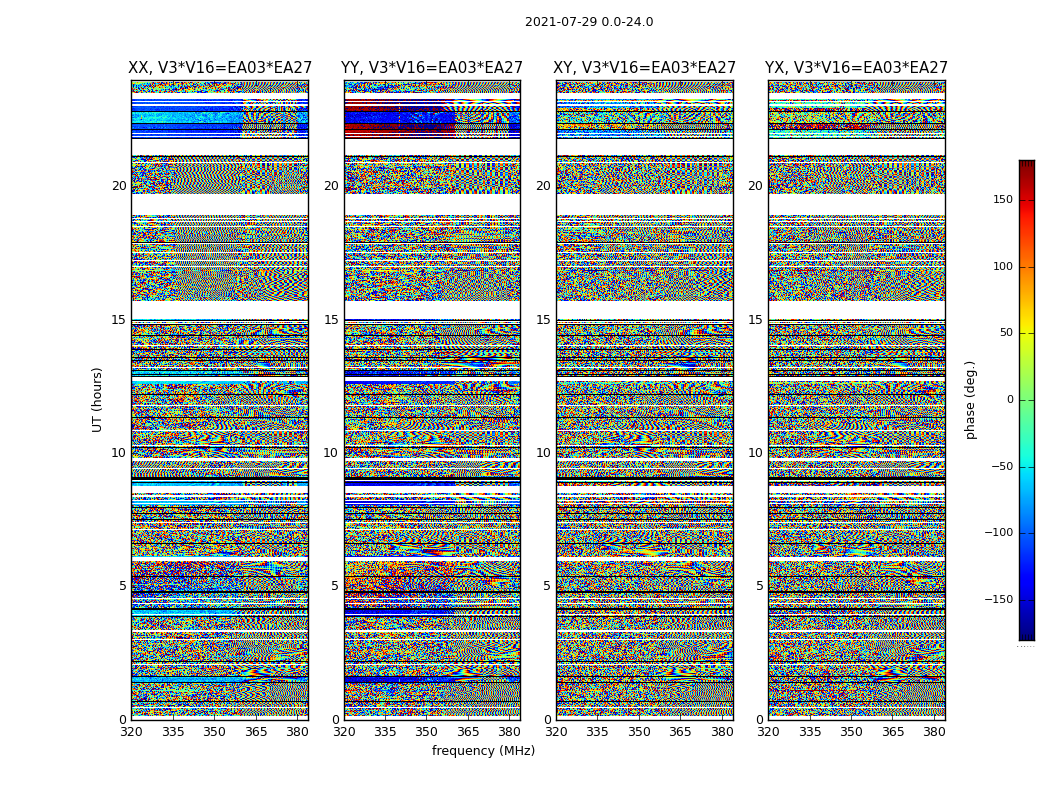Click the XY, V3*V16=EA03*EA27 panel title
The height and width of the screenshot is (800, 1050).
point(644,68)
